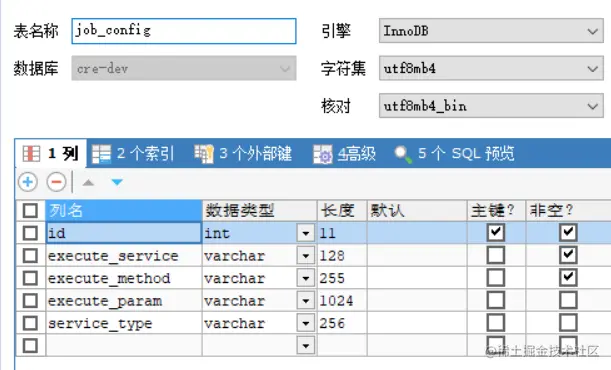This screenshot has height=370, width=611.
Task: Click the 长度 column header
Action: pyautogui.click(x=342, y=211)
